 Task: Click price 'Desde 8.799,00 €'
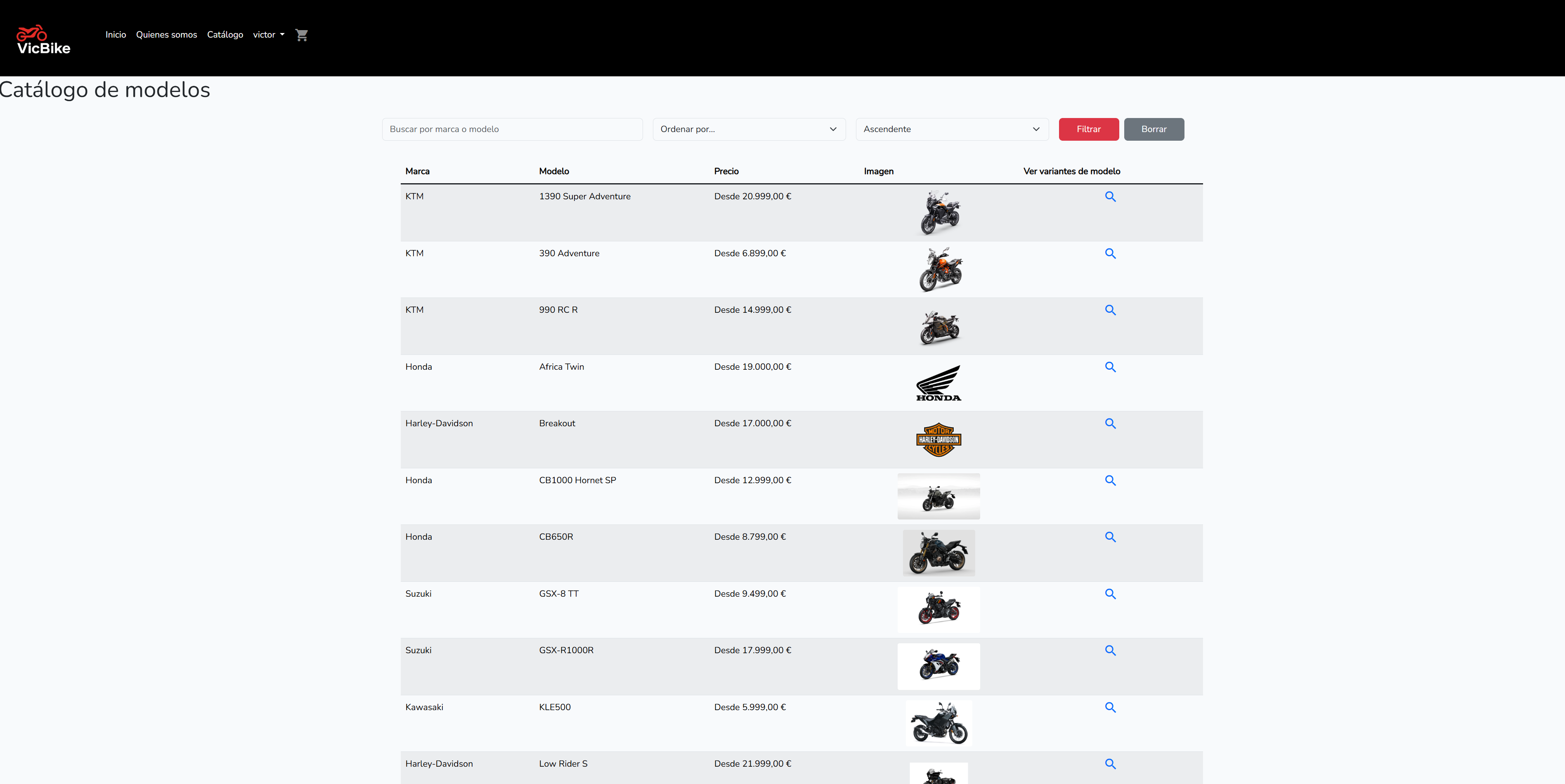[750, 537]
